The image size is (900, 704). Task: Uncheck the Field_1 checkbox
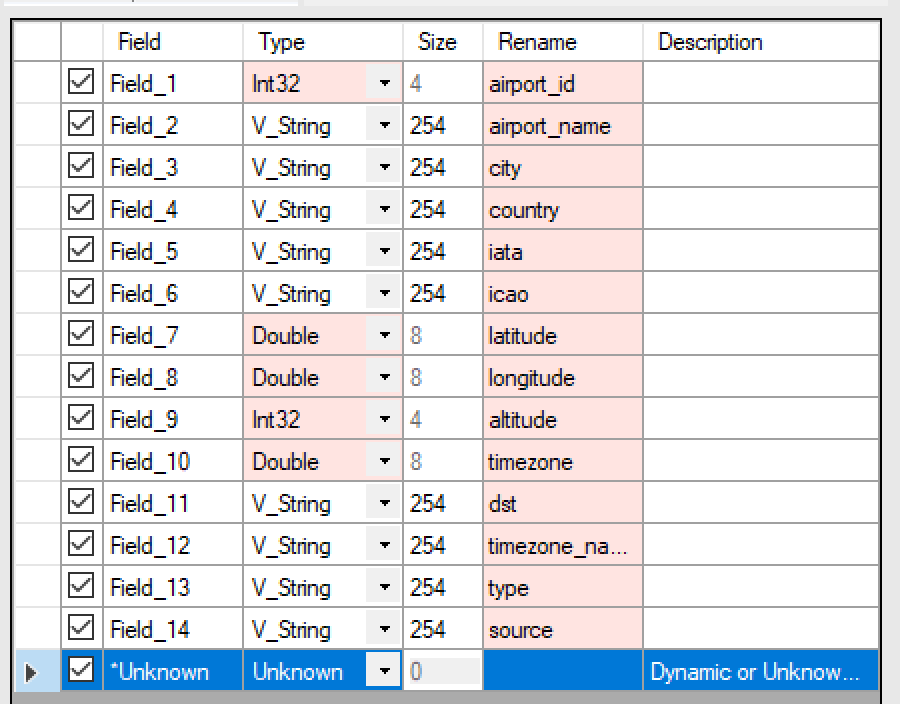click(x=81, y=82)
